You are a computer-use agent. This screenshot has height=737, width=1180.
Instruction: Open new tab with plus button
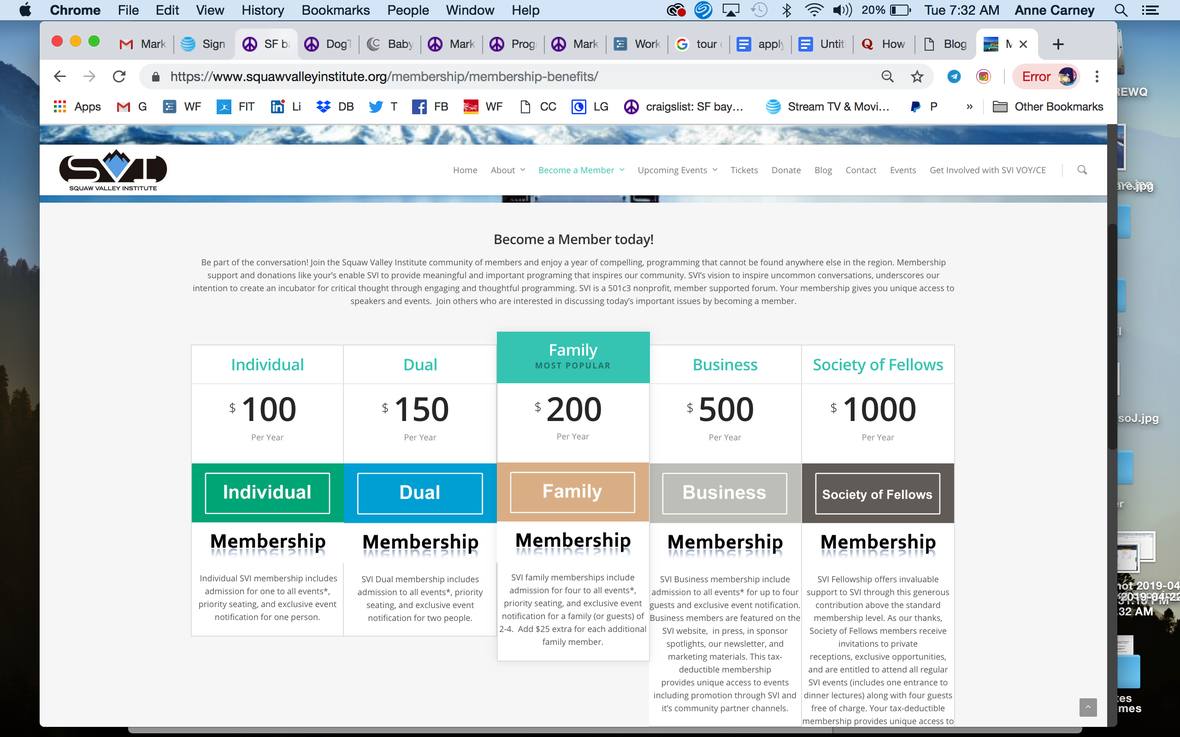tap(1057, 44)
